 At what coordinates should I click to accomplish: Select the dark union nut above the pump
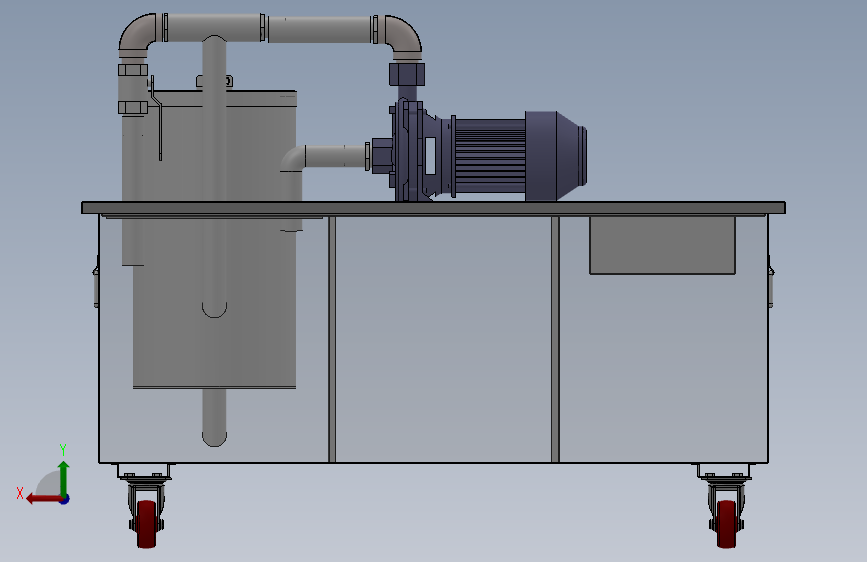[x=407, y=74]
